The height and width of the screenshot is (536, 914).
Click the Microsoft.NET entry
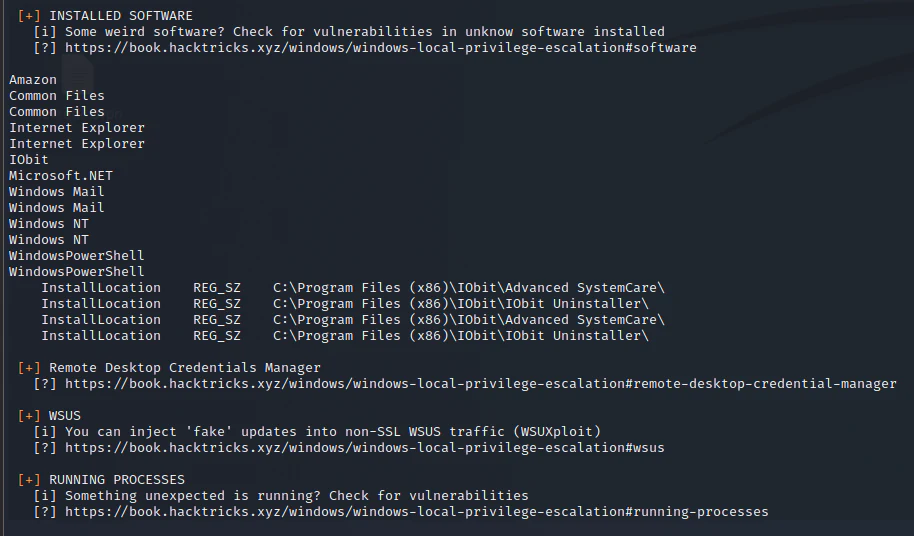[61, 176]
